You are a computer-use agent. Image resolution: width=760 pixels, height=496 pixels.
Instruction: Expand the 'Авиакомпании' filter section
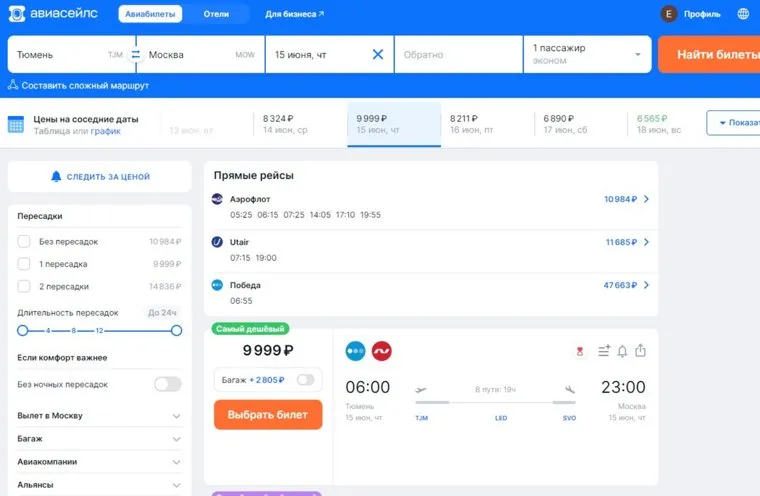click(x=176, y=462)
